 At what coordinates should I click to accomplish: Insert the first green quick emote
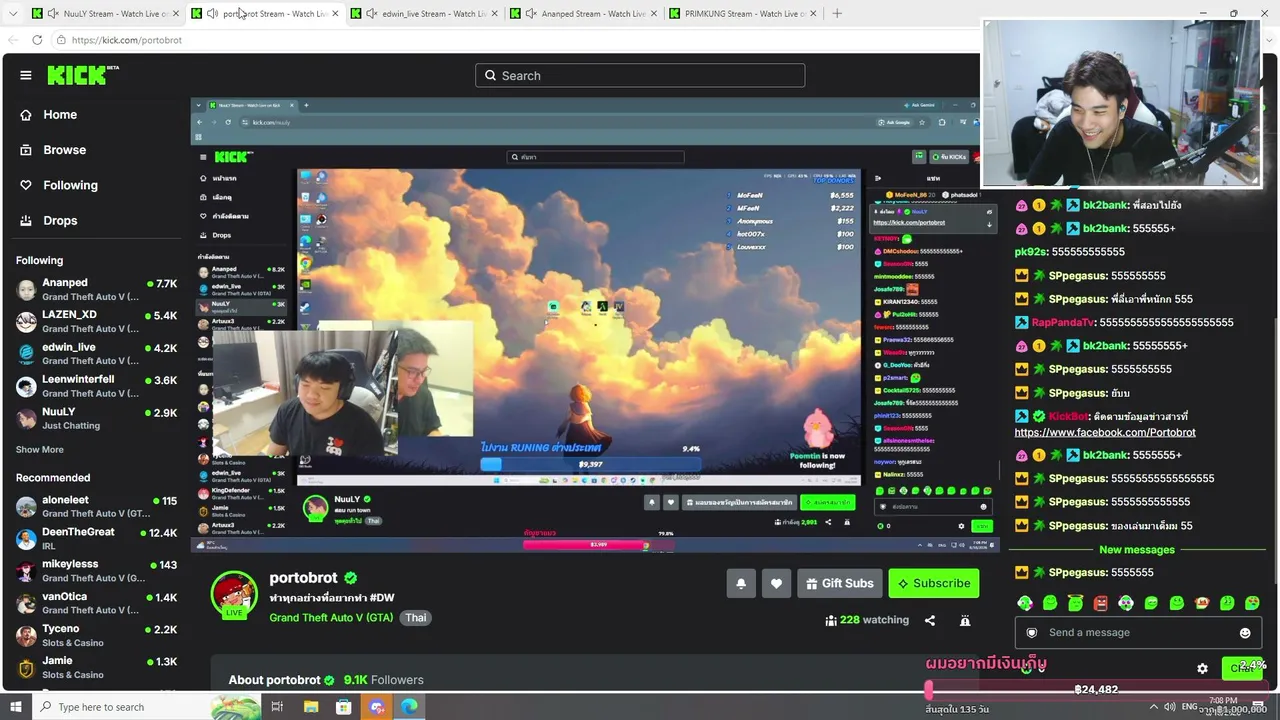(1025, 603)
